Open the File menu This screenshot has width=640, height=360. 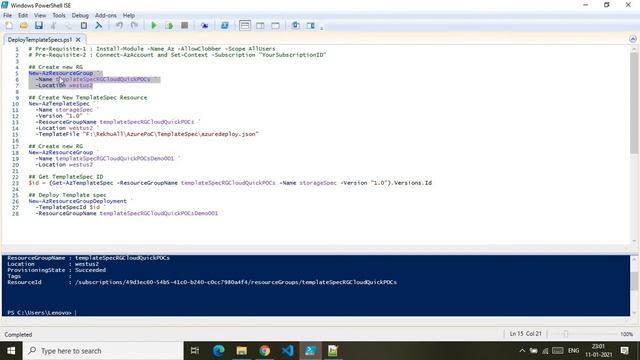point(7,15)
